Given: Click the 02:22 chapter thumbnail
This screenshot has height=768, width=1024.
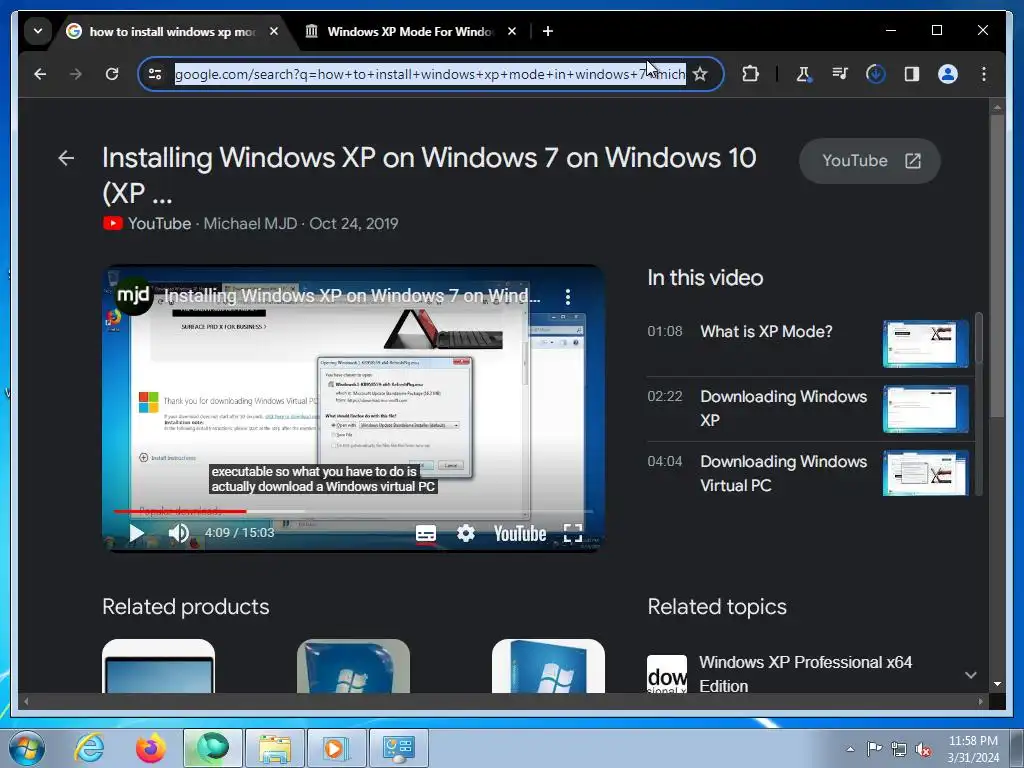Looking at the screenshot, I should (925, 409).
